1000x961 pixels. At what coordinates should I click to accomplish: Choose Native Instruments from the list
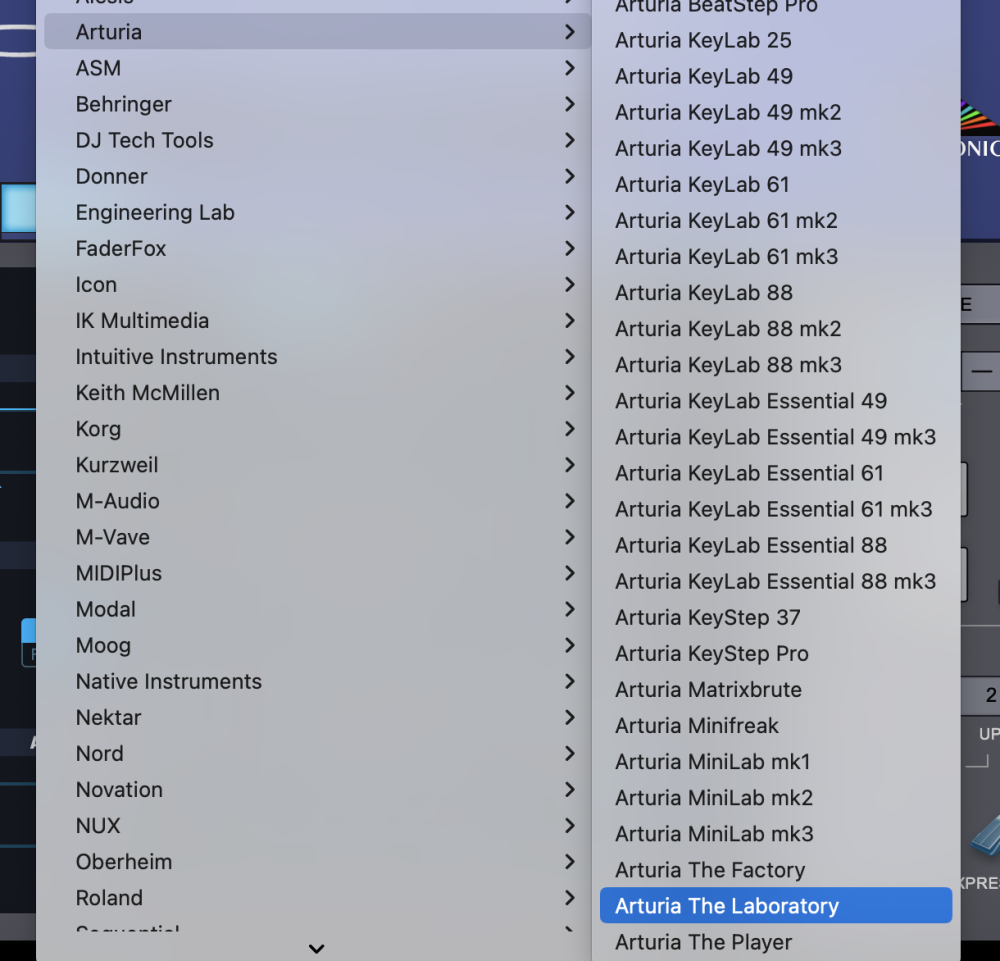point(317,682)
